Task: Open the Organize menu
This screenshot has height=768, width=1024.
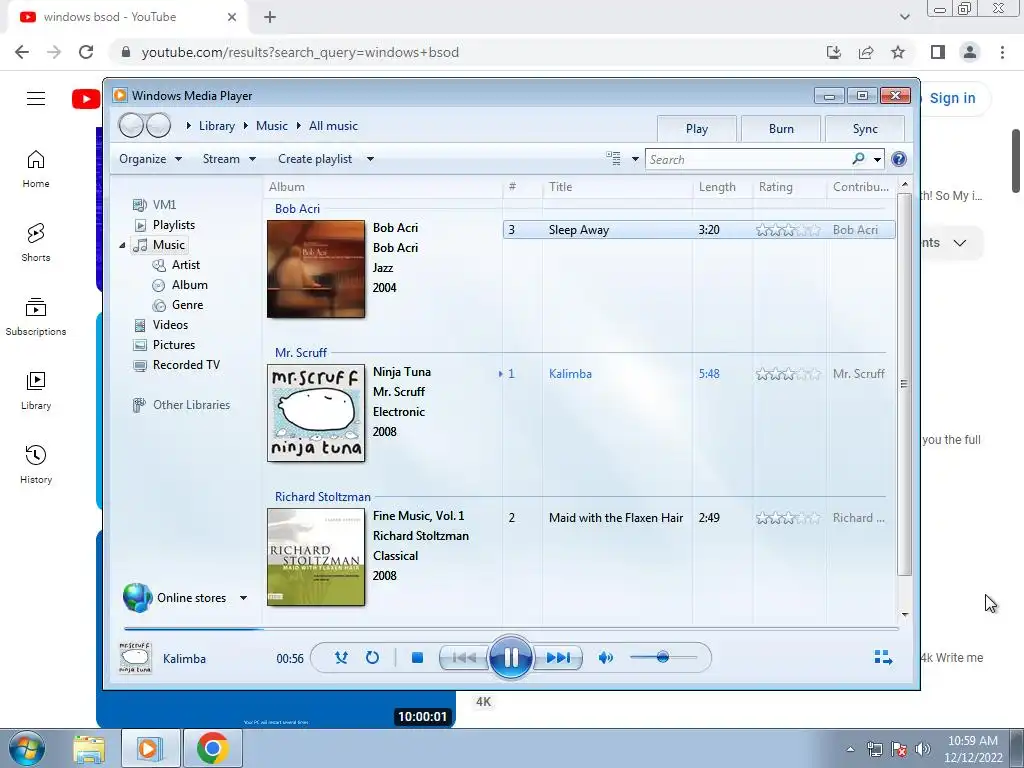Action: pyautogui.click(x=150, y=159)
